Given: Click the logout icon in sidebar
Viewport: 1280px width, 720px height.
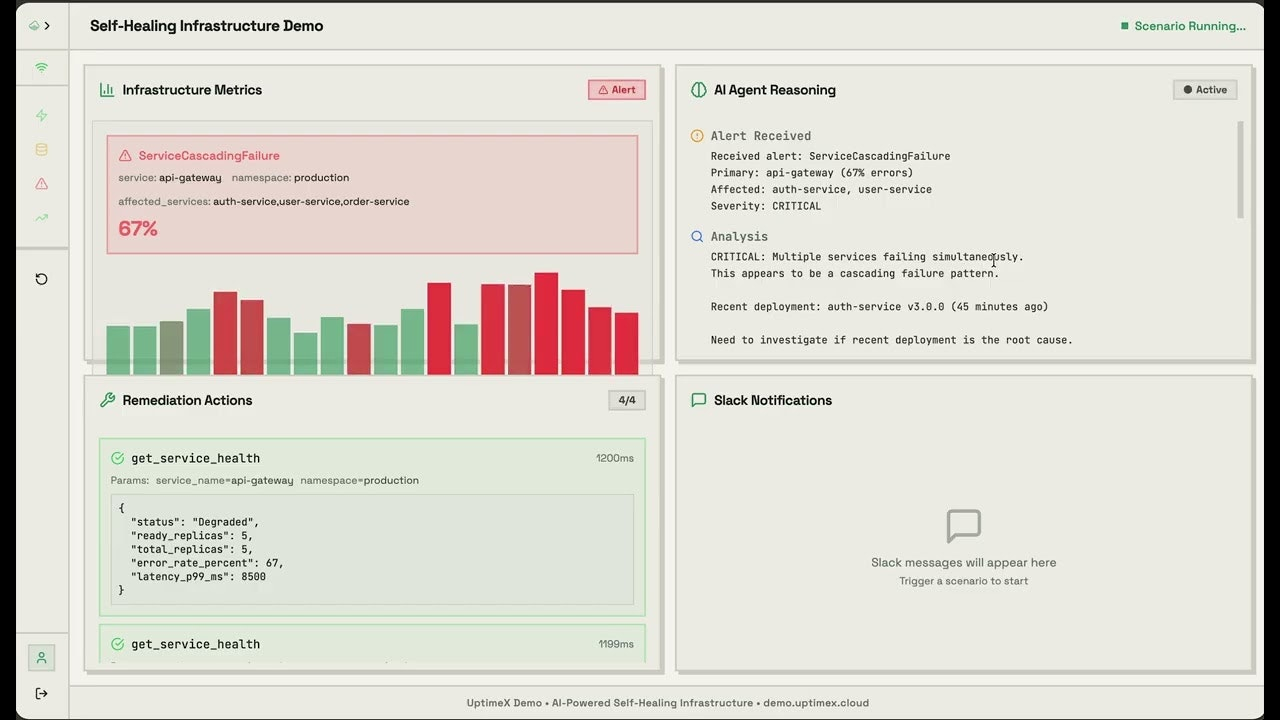Looking at the screenshot, I should coord(41,693).
